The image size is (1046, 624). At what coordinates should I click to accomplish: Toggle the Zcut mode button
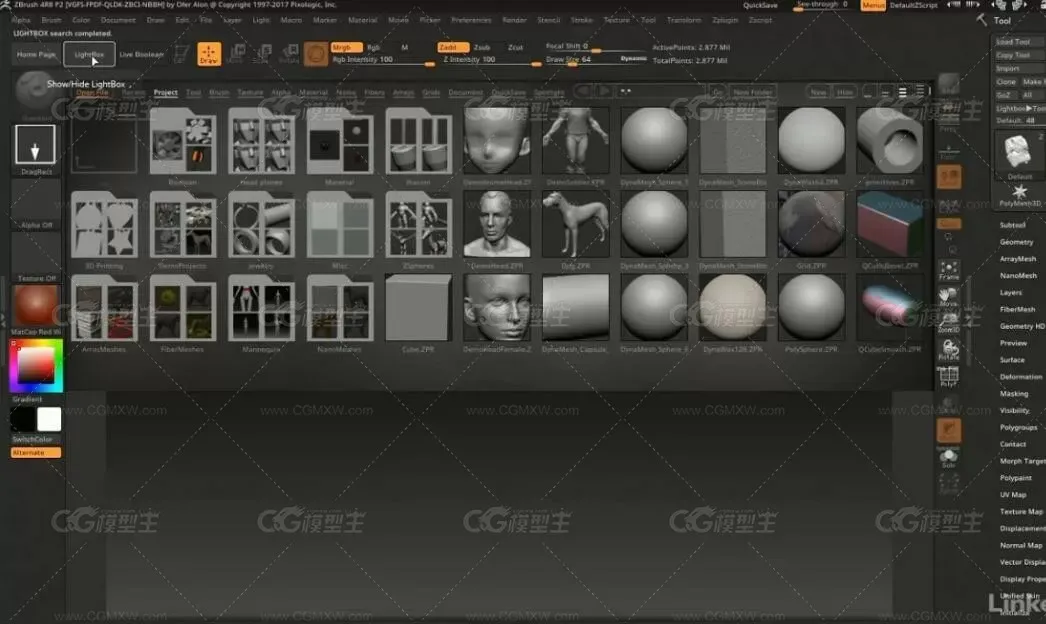pyautogui.click(x=515, y=47)
